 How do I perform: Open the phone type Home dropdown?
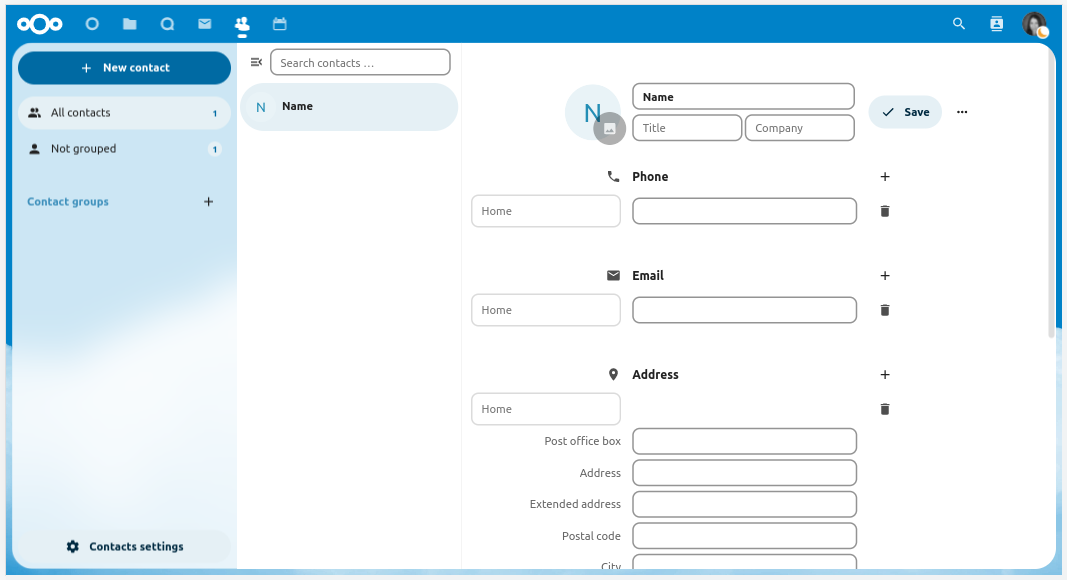click(x=546, y=211)
